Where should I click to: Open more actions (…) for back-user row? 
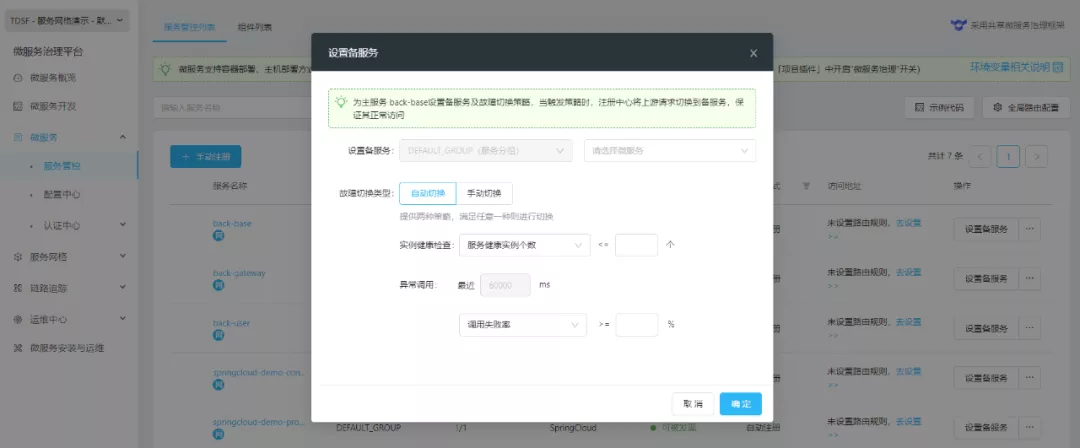[x=1030, y=329]
